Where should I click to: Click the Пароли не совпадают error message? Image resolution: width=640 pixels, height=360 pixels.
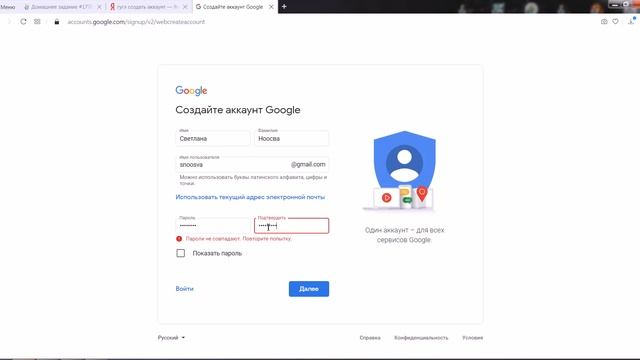tap(238, 239)
